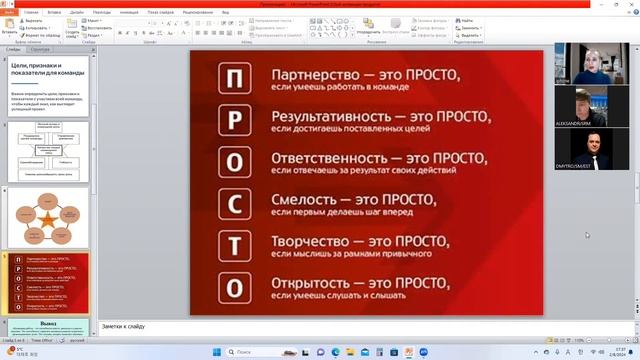Image resolution: width=640 pixels, height=360 pixels.
Task: Open the Показ слайдов ribbon tab
Action: tap(161, 13)
